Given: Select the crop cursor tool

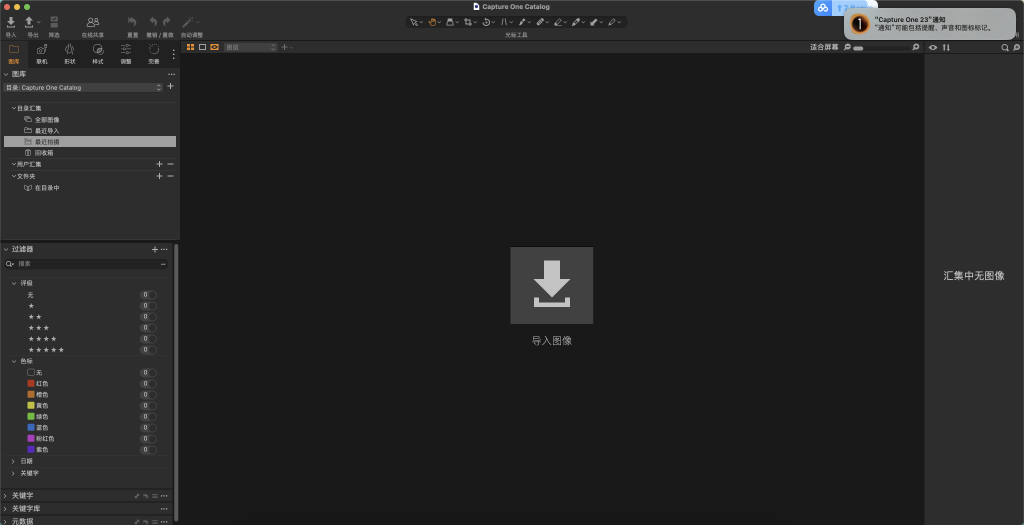Looking at the screenshot, I should [x=468, y=22].
